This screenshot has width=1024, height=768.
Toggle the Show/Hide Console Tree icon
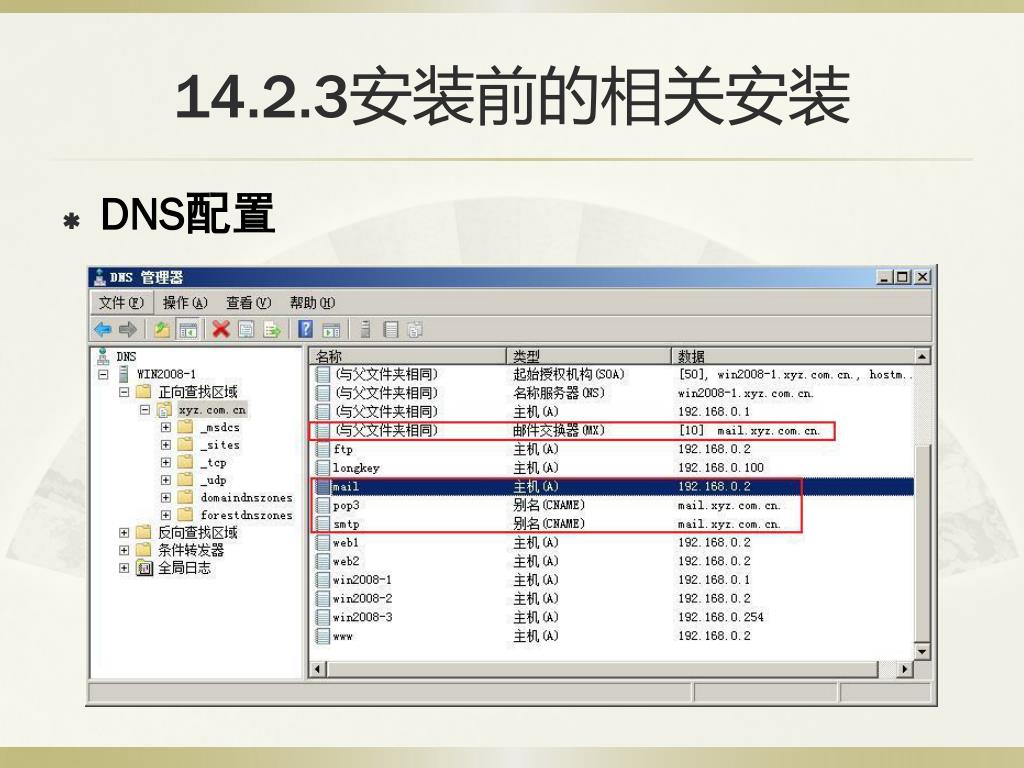(x=188, y=330)
